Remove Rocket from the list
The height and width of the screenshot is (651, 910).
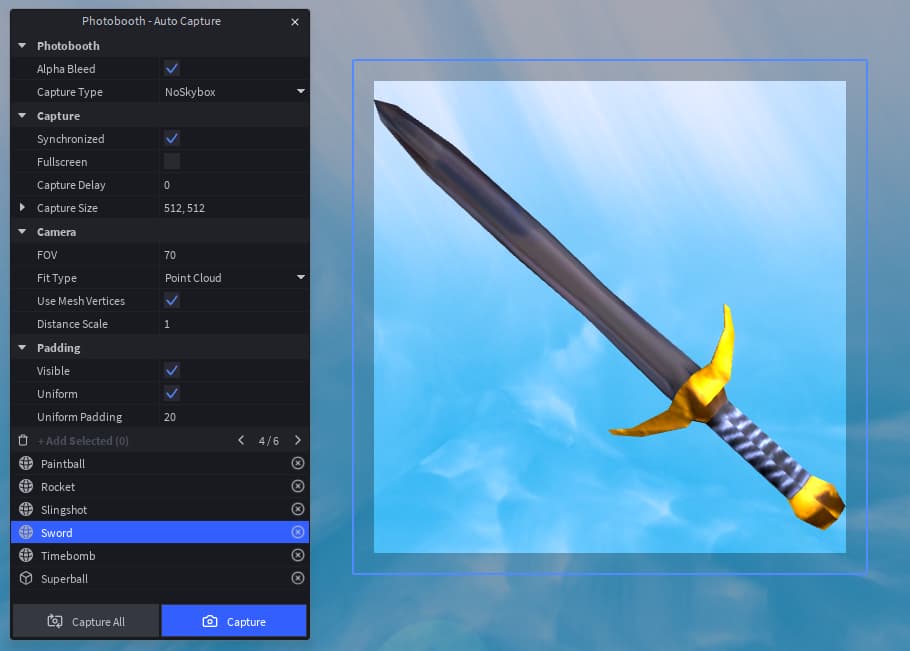click(x=298, y=486)
